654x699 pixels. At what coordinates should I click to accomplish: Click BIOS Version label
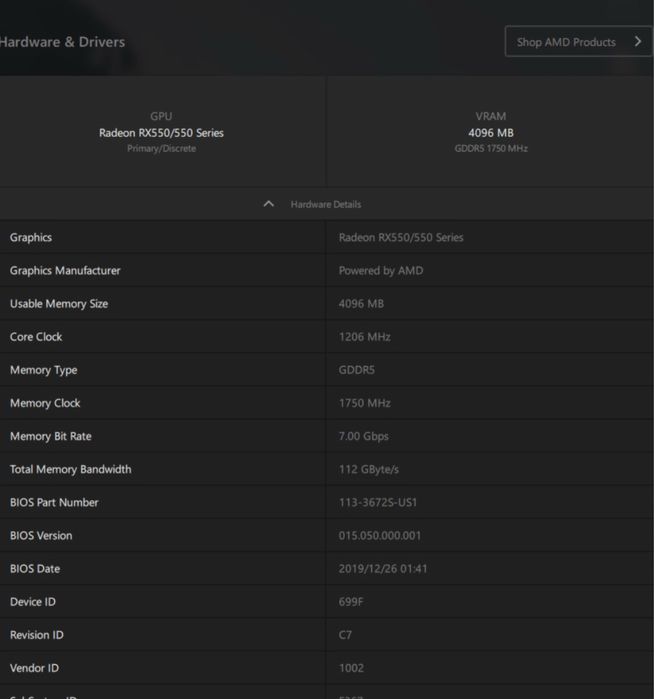pyautogui.click(x=41, y=536)
